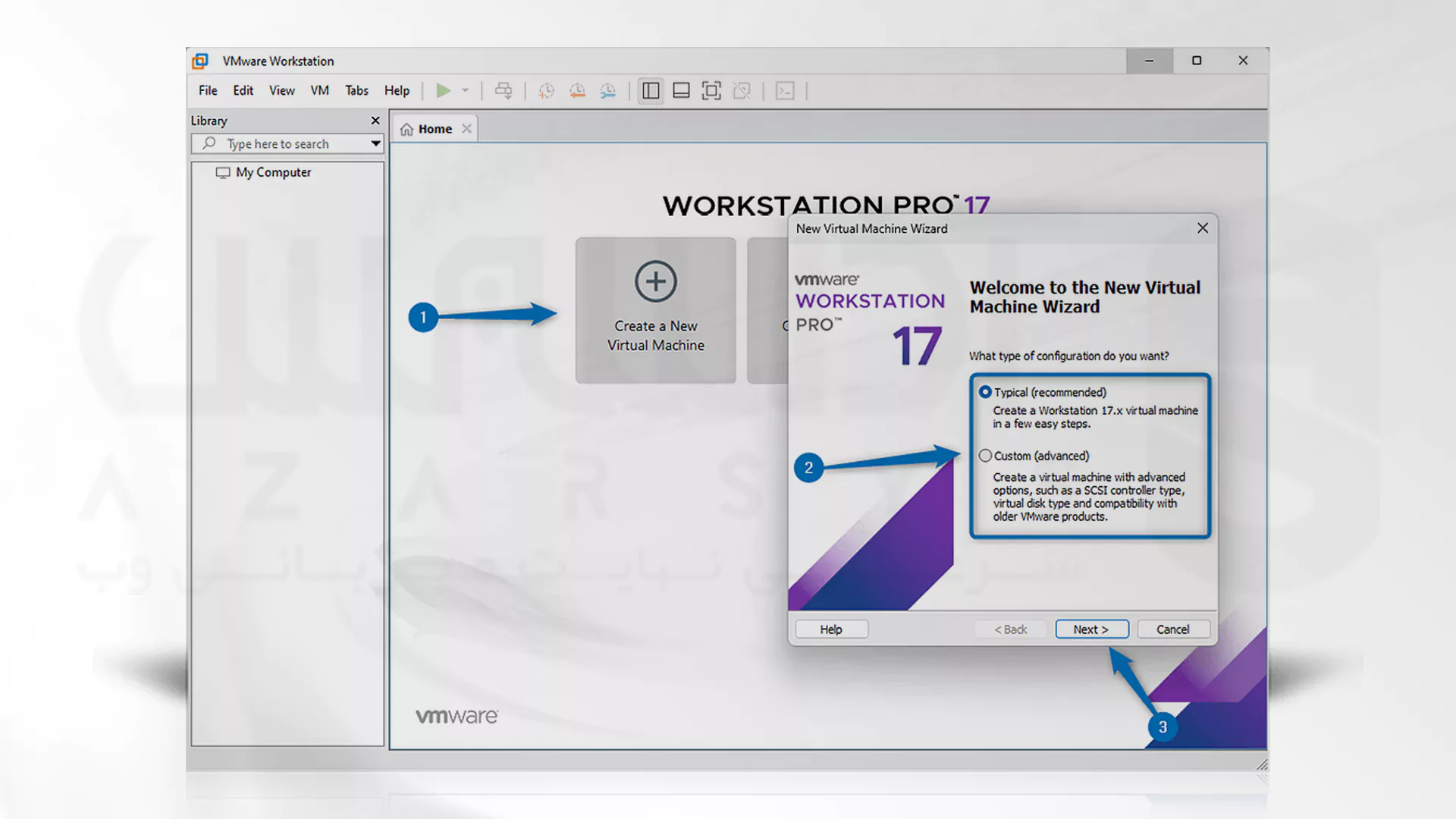Minimize the VMware Workstation window
1456x819 pixels.
[1150, 61]
